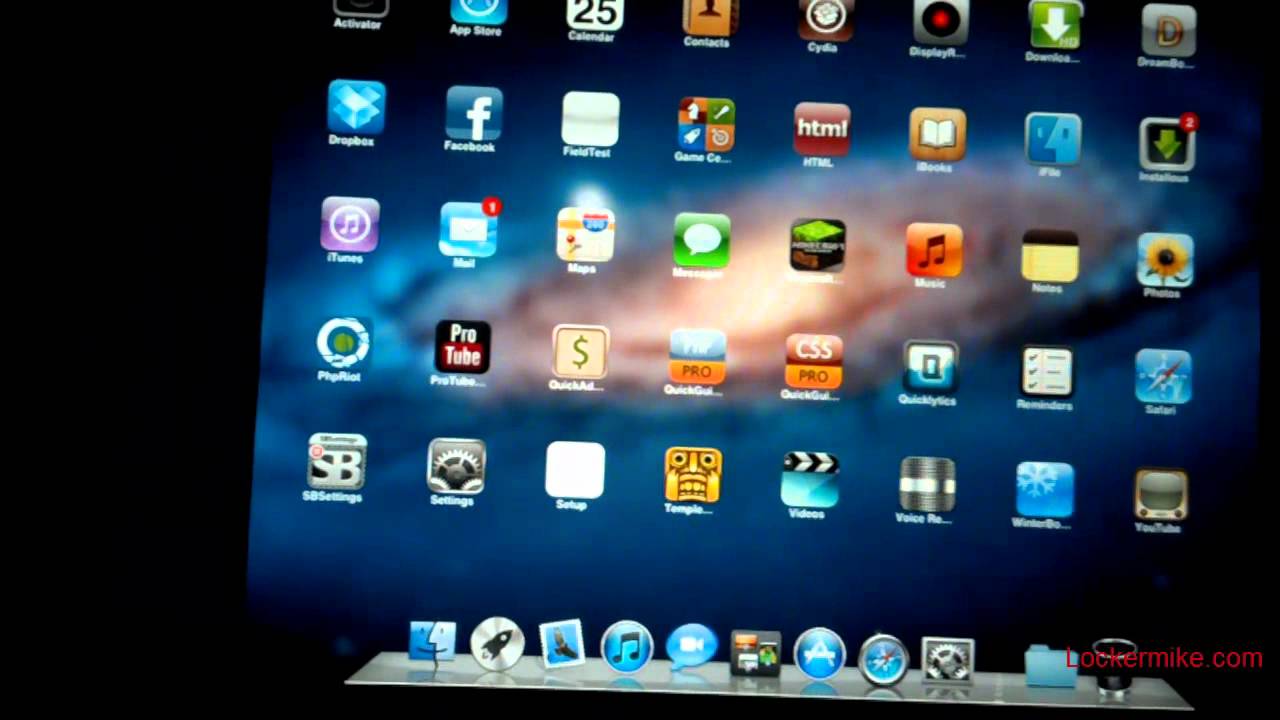1280x720 pixels.
Task: Open the Dropbox app
Action: [356, 106]
